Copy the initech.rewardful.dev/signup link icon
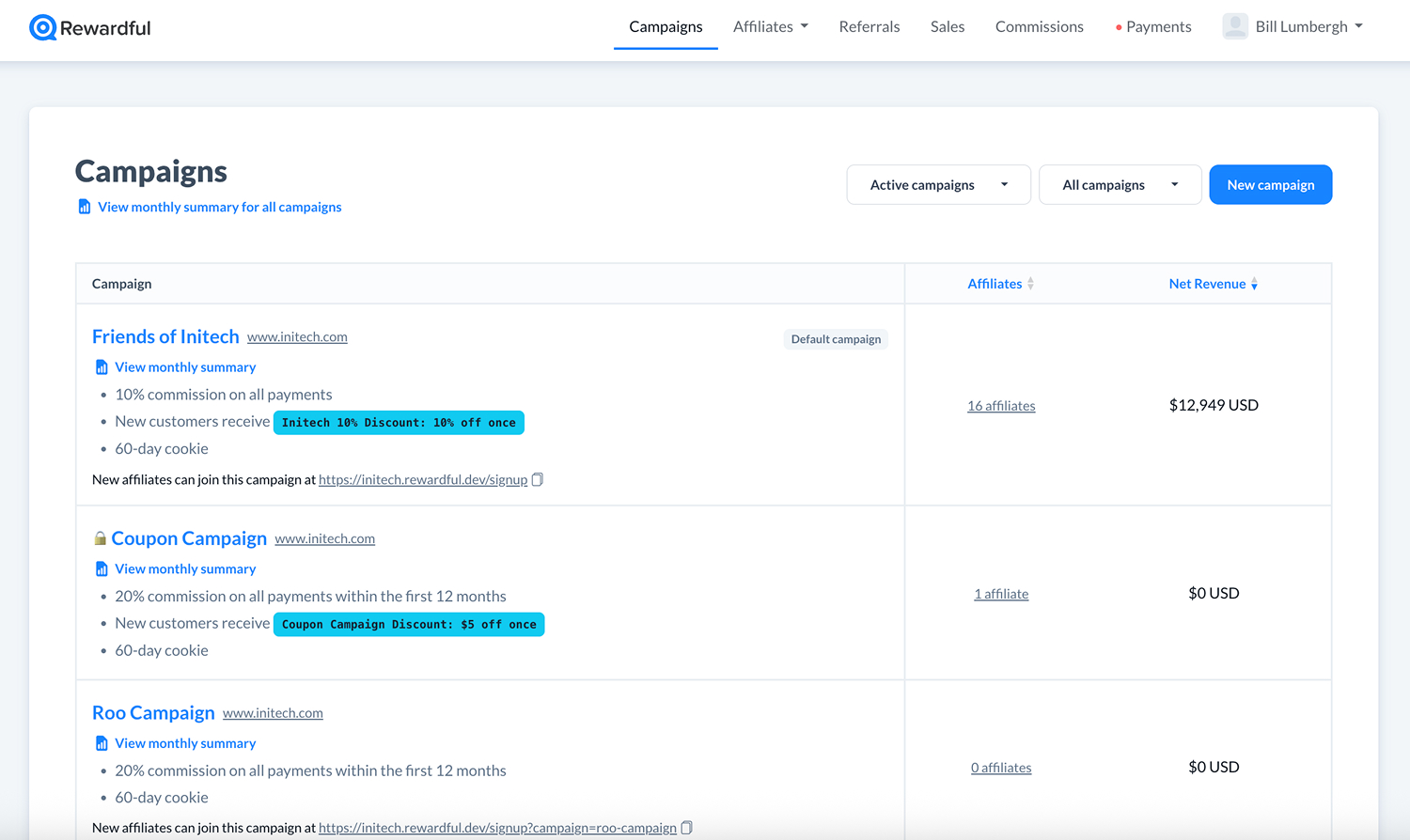The image size is (1410, 840). click(538, 479)
